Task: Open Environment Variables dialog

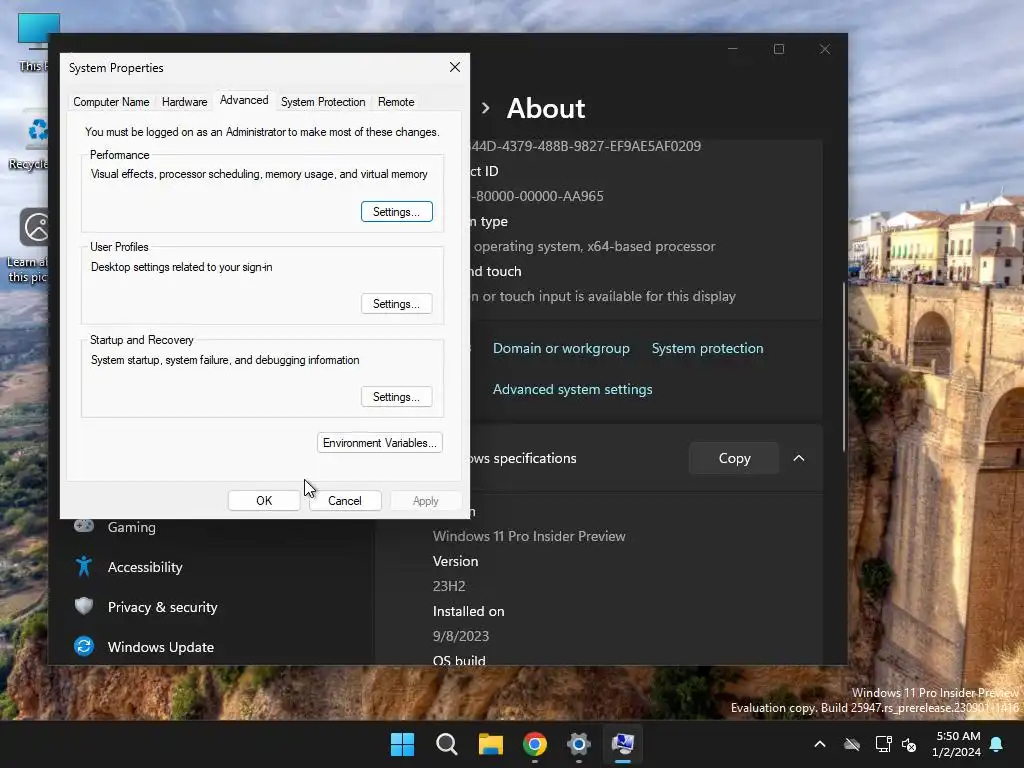Action: point(379,443)
